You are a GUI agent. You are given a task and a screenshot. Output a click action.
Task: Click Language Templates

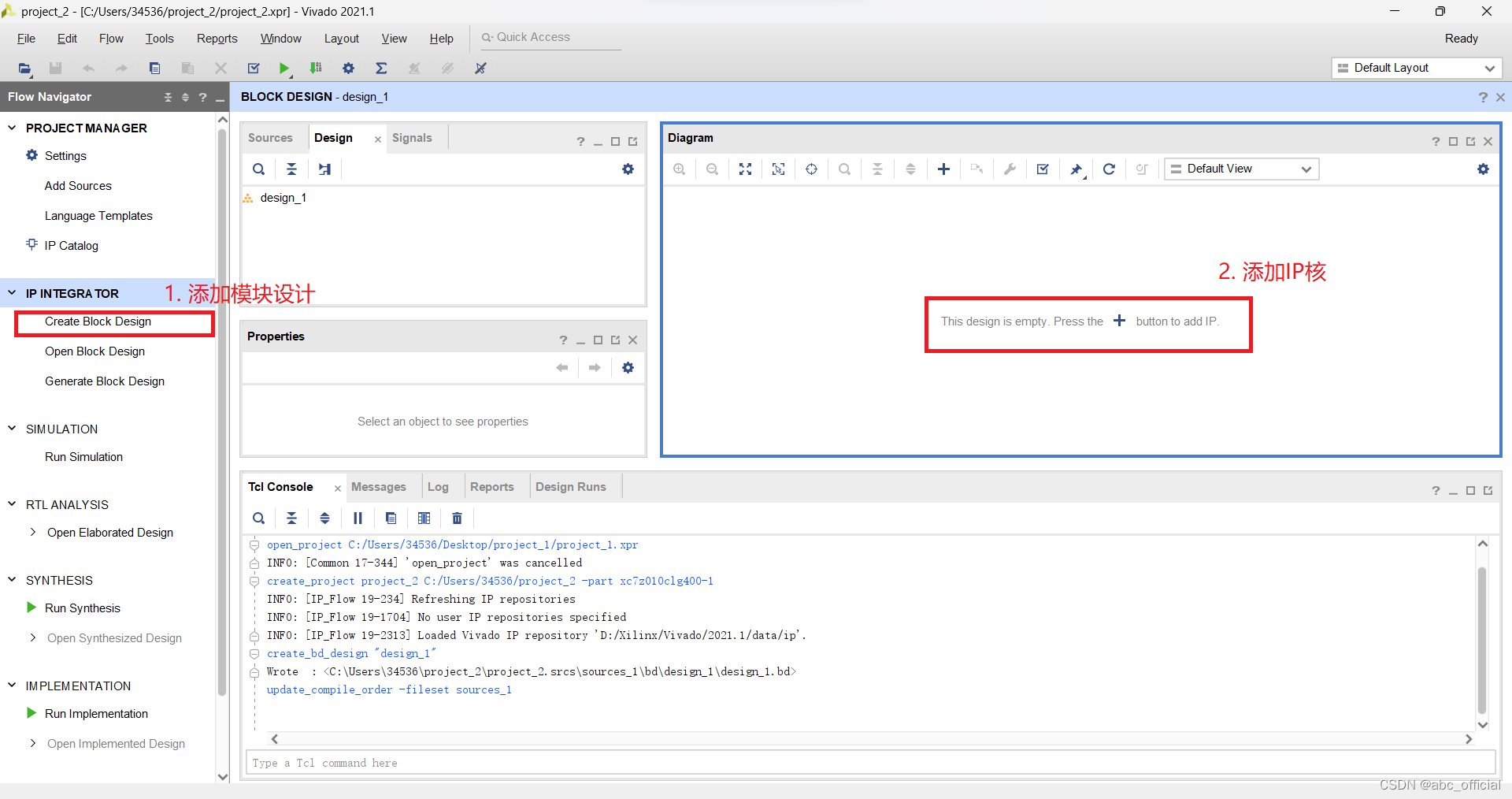click(x=98, y=216)
